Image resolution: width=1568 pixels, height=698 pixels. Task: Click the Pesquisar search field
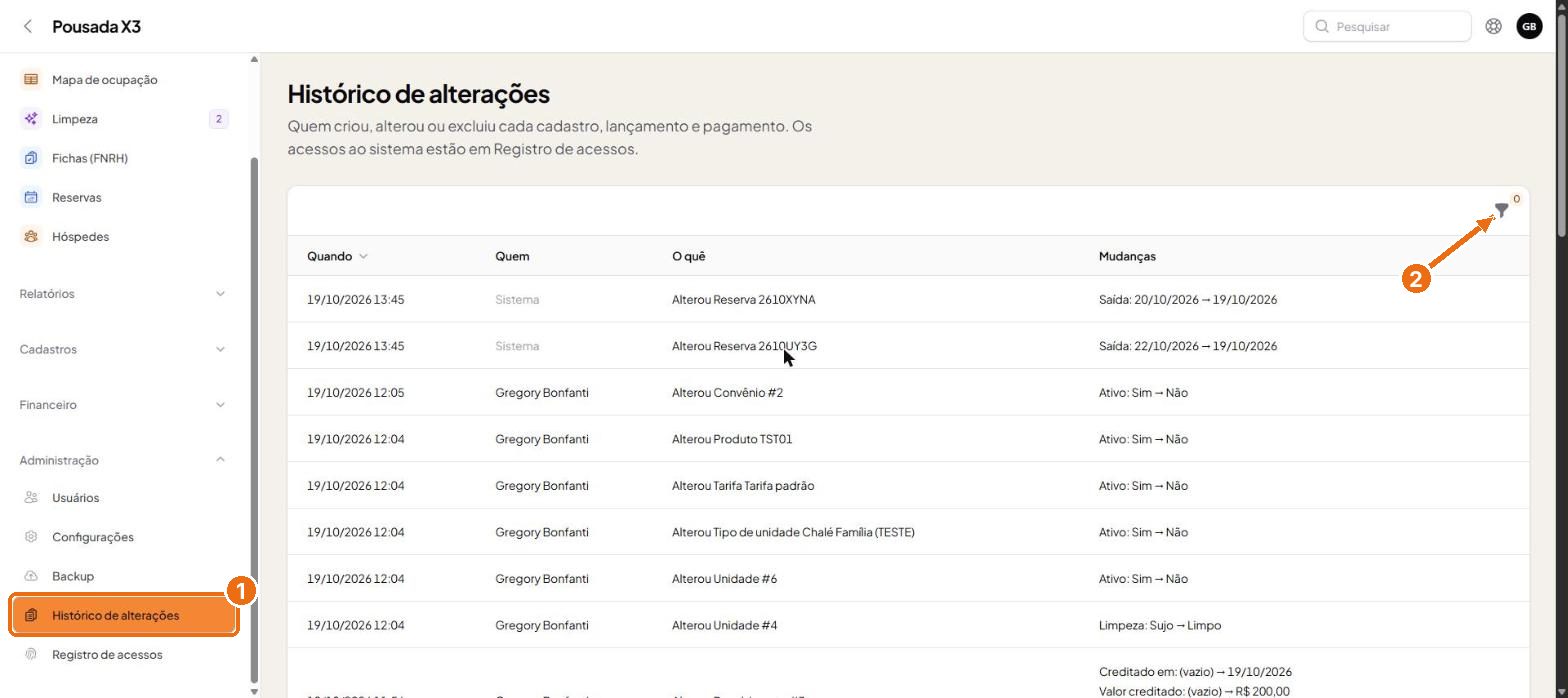(1387, 27)
